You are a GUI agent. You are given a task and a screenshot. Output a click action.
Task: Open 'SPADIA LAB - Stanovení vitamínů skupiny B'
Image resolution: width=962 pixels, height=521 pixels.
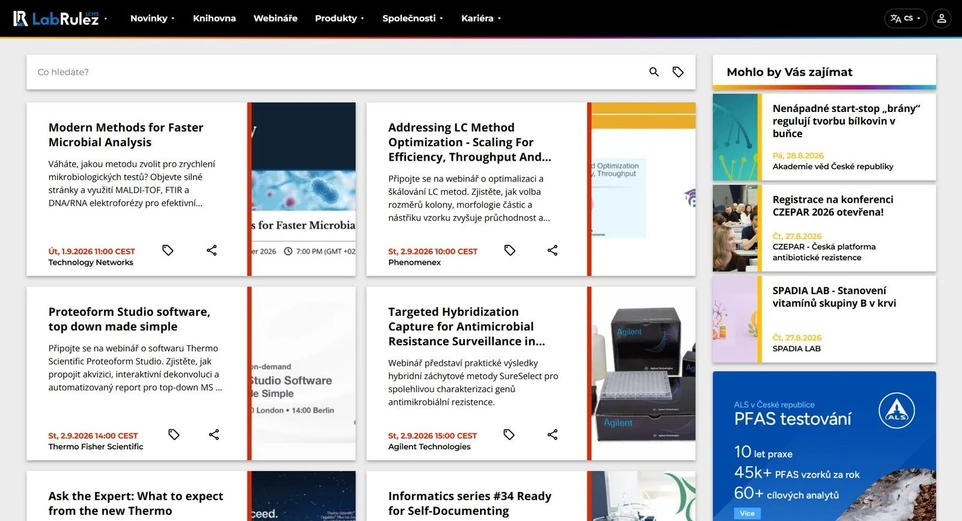click(834, 297)
